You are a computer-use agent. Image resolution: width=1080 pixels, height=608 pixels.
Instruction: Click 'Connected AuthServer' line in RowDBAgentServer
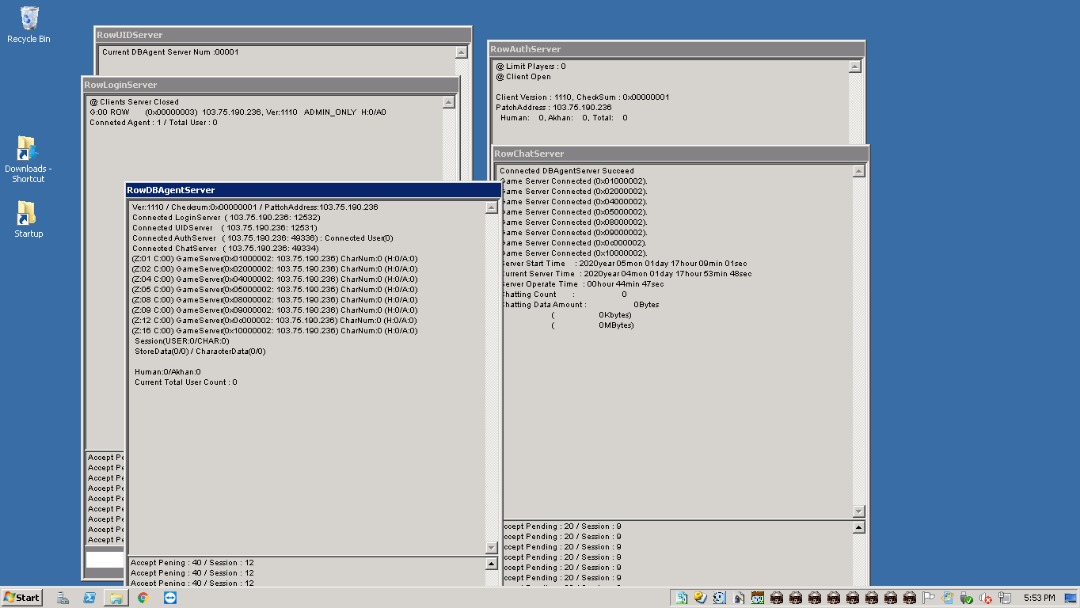(262, 238)
